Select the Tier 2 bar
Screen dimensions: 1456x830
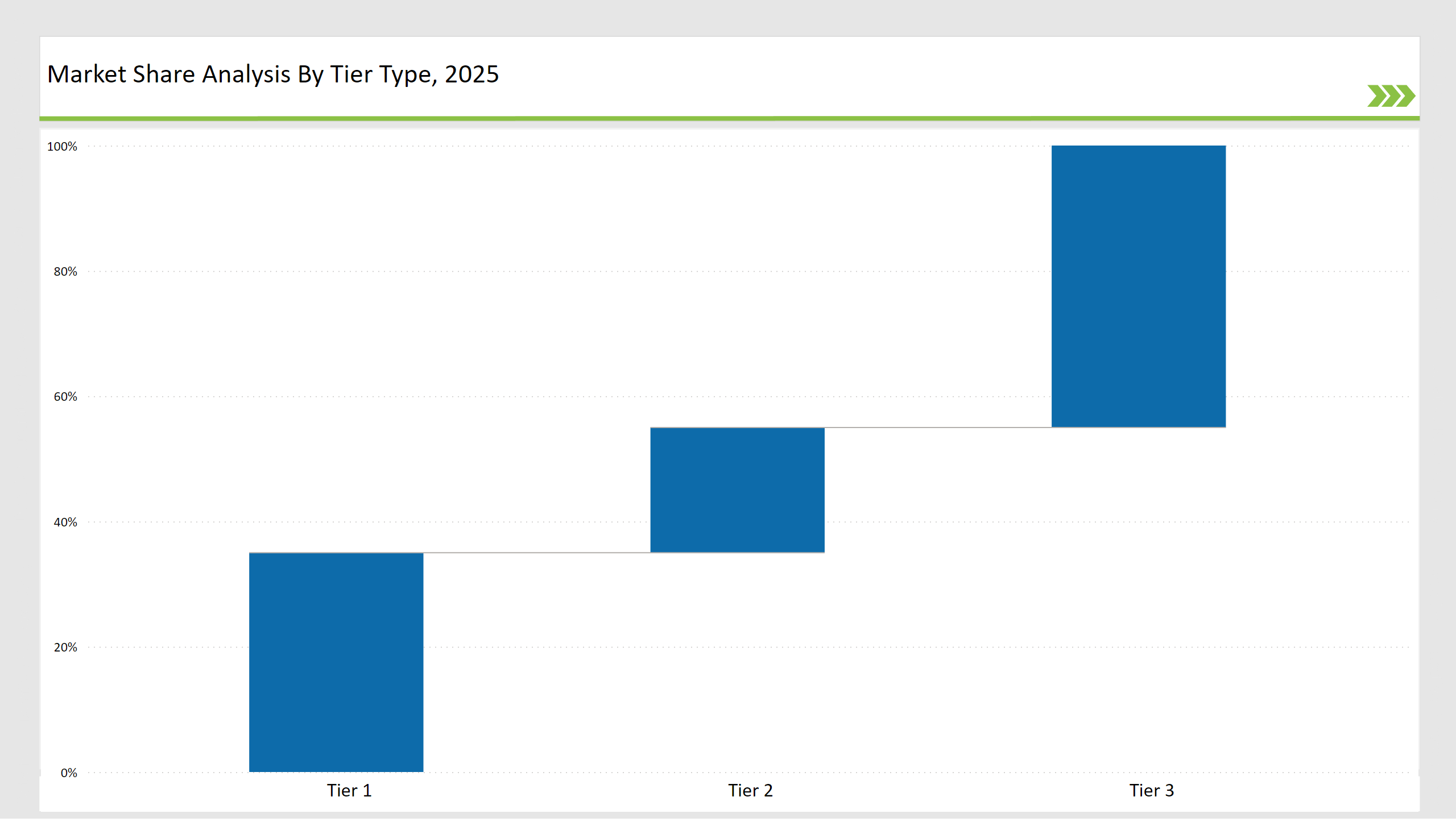coord(738,489)
